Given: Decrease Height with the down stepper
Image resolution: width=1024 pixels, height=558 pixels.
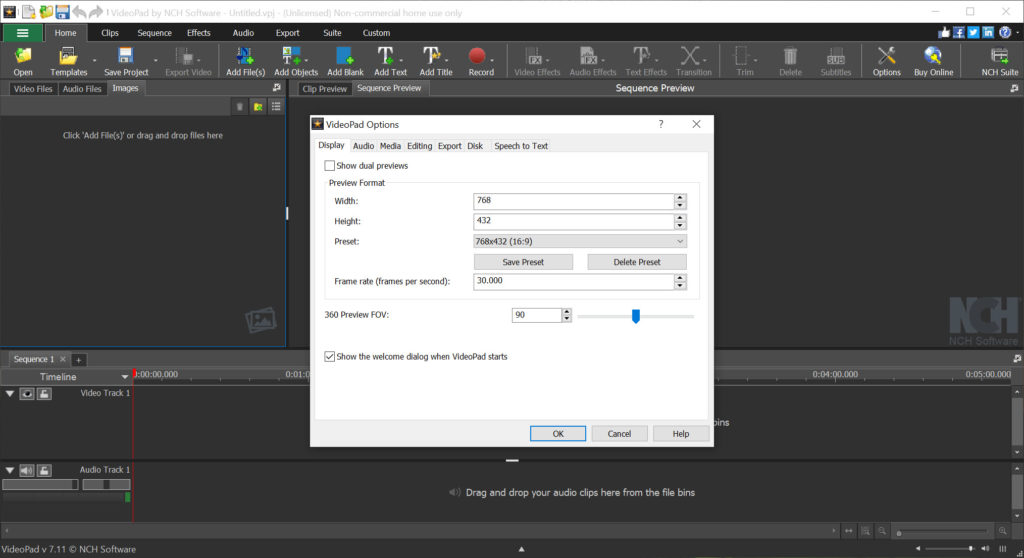Looking at the screenshot, I should click(680, 225).
